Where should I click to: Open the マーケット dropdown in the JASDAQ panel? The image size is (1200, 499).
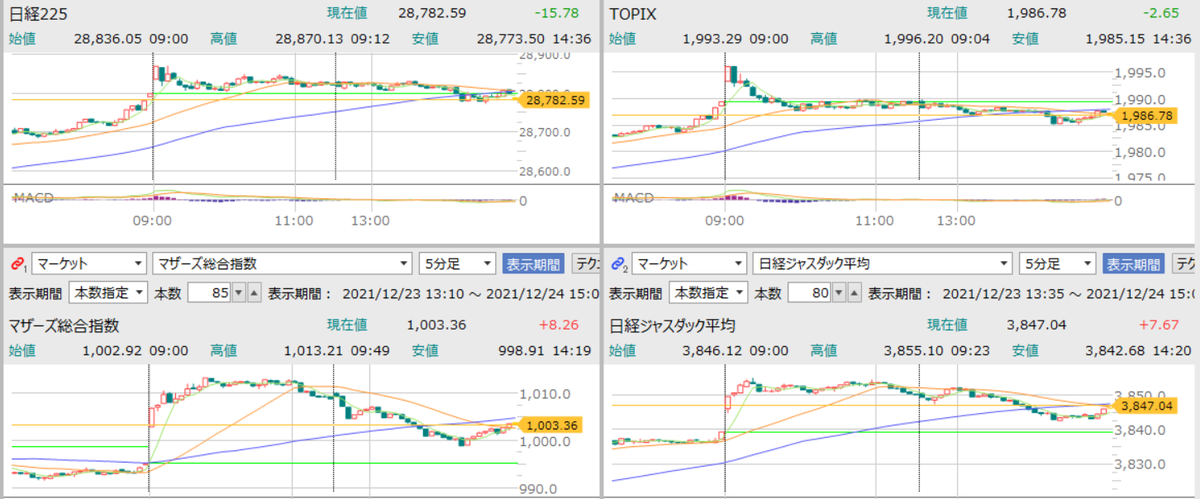click(x=689, y=264)
